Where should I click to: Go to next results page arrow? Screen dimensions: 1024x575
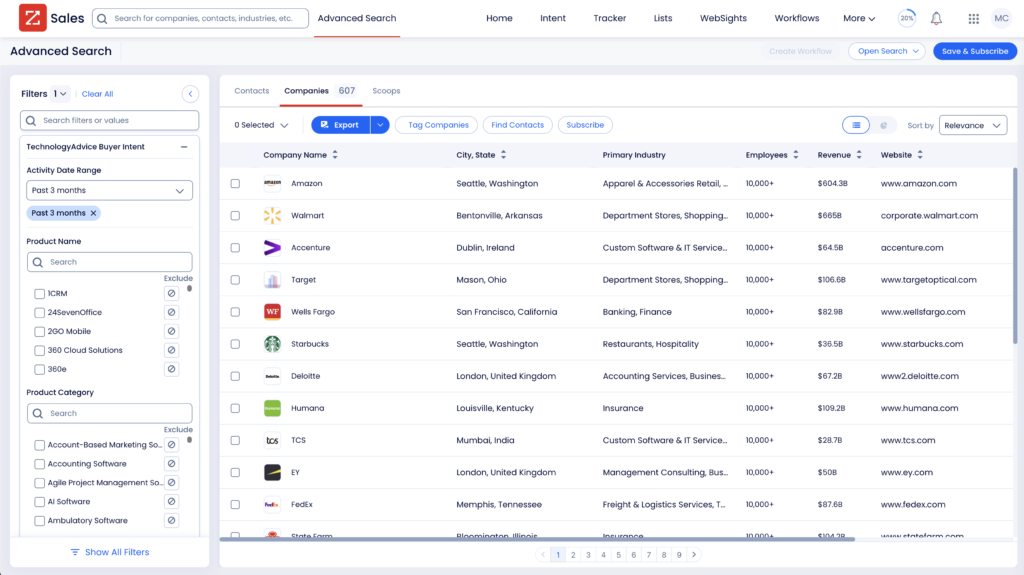click(x=694, y=555)
